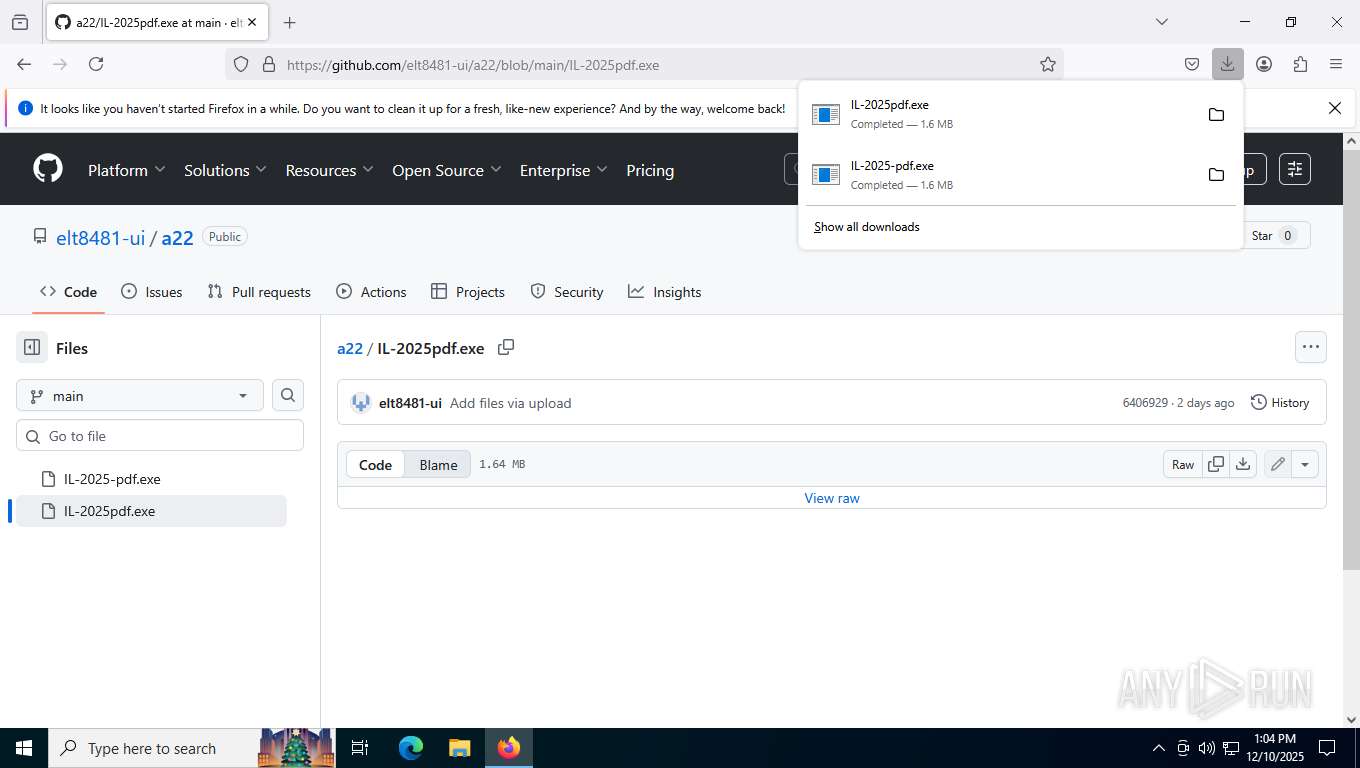The image size is (1360, 768).
Task: Switch to Blame view toggle
Action: click(438, 464)
